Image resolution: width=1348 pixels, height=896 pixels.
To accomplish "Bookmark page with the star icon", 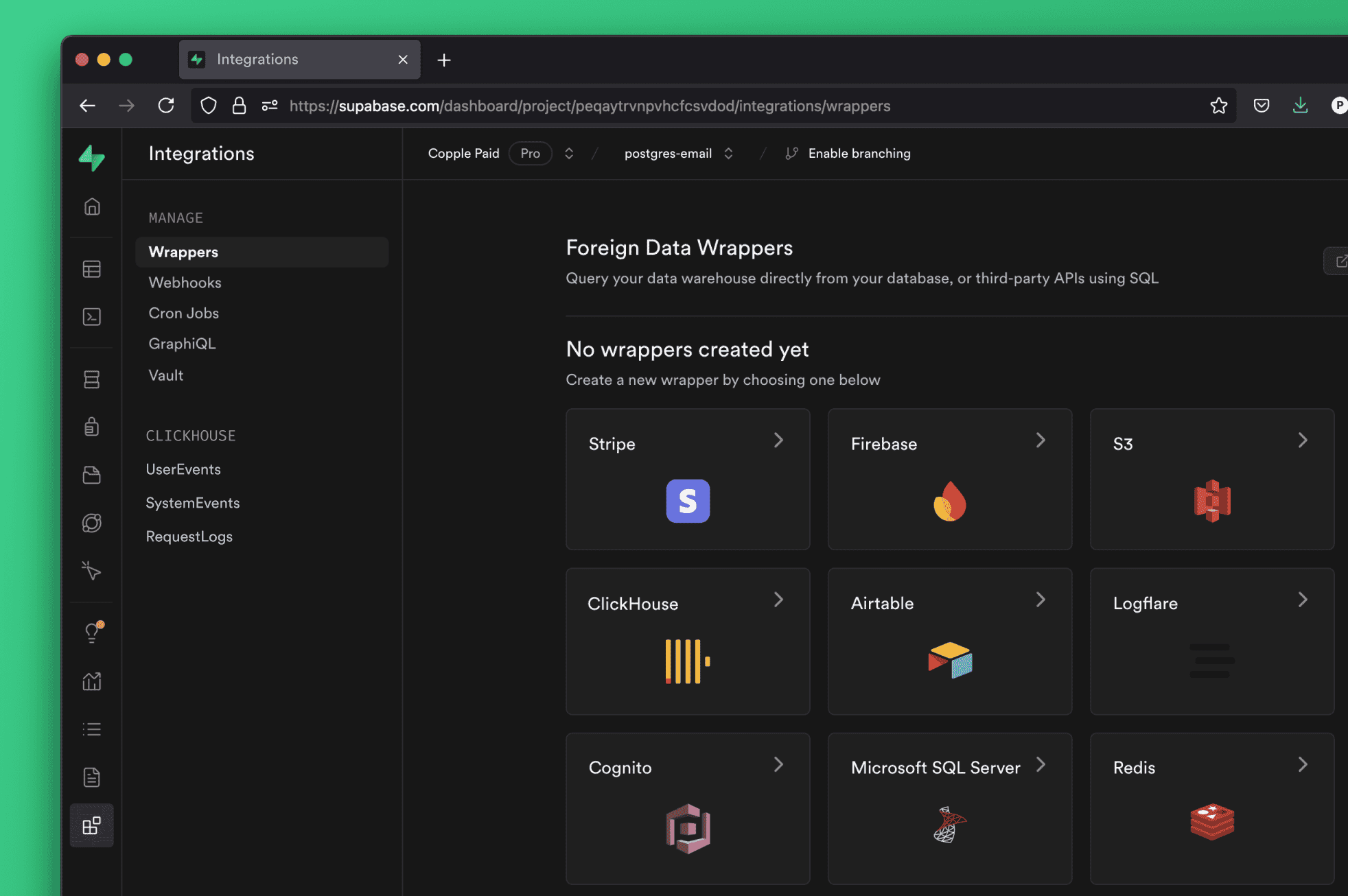I will 1219,106.
